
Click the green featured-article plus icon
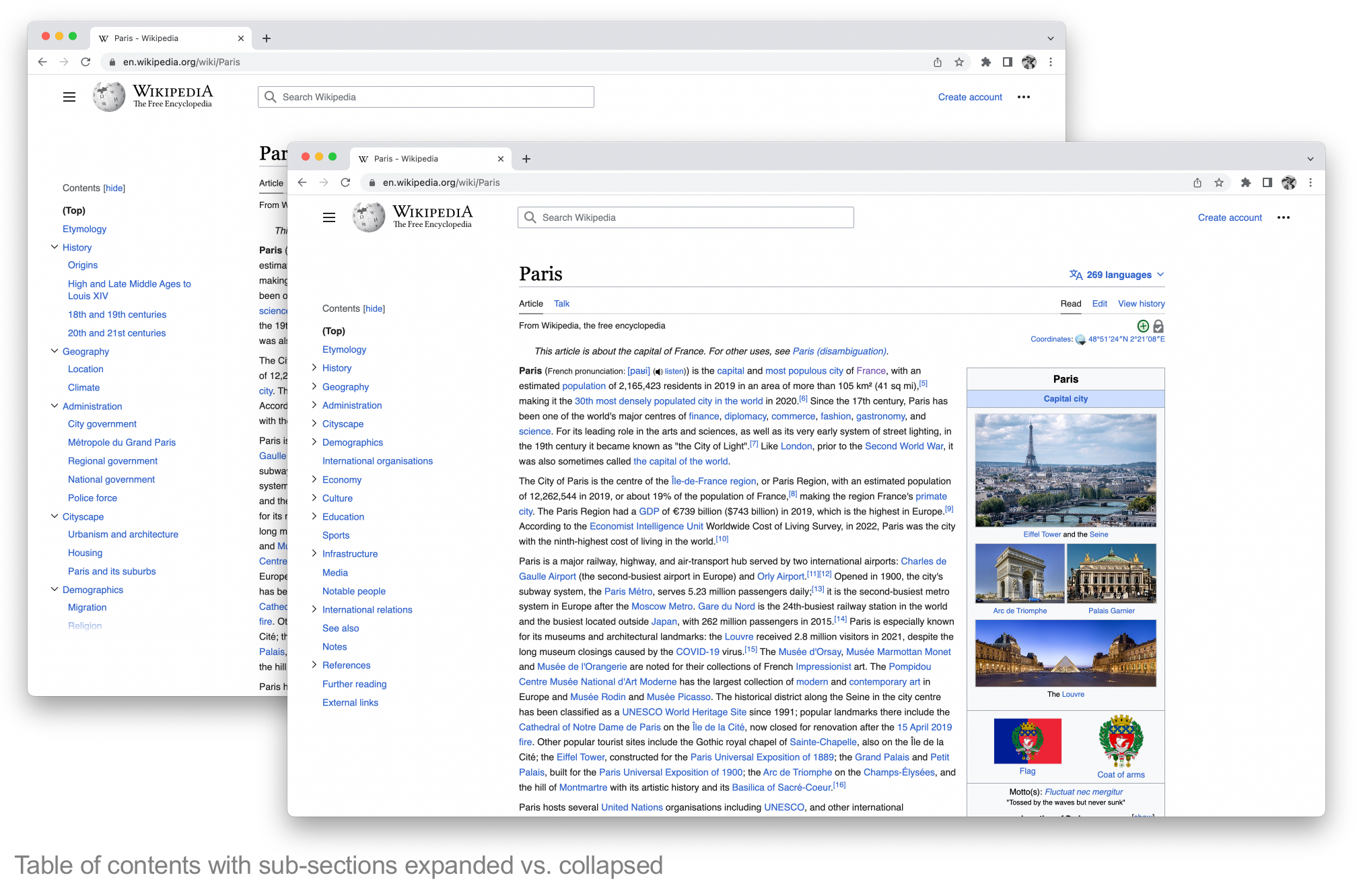1143,326
